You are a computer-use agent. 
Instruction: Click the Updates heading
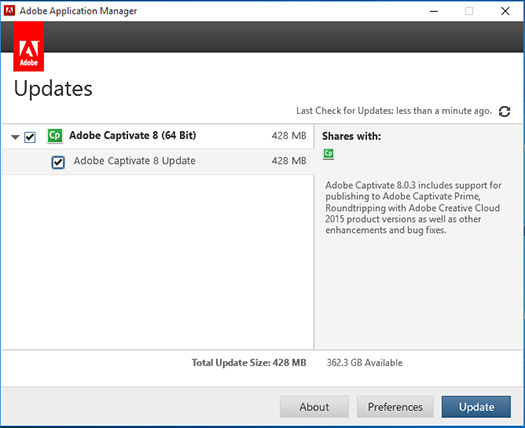pos(53,89)
